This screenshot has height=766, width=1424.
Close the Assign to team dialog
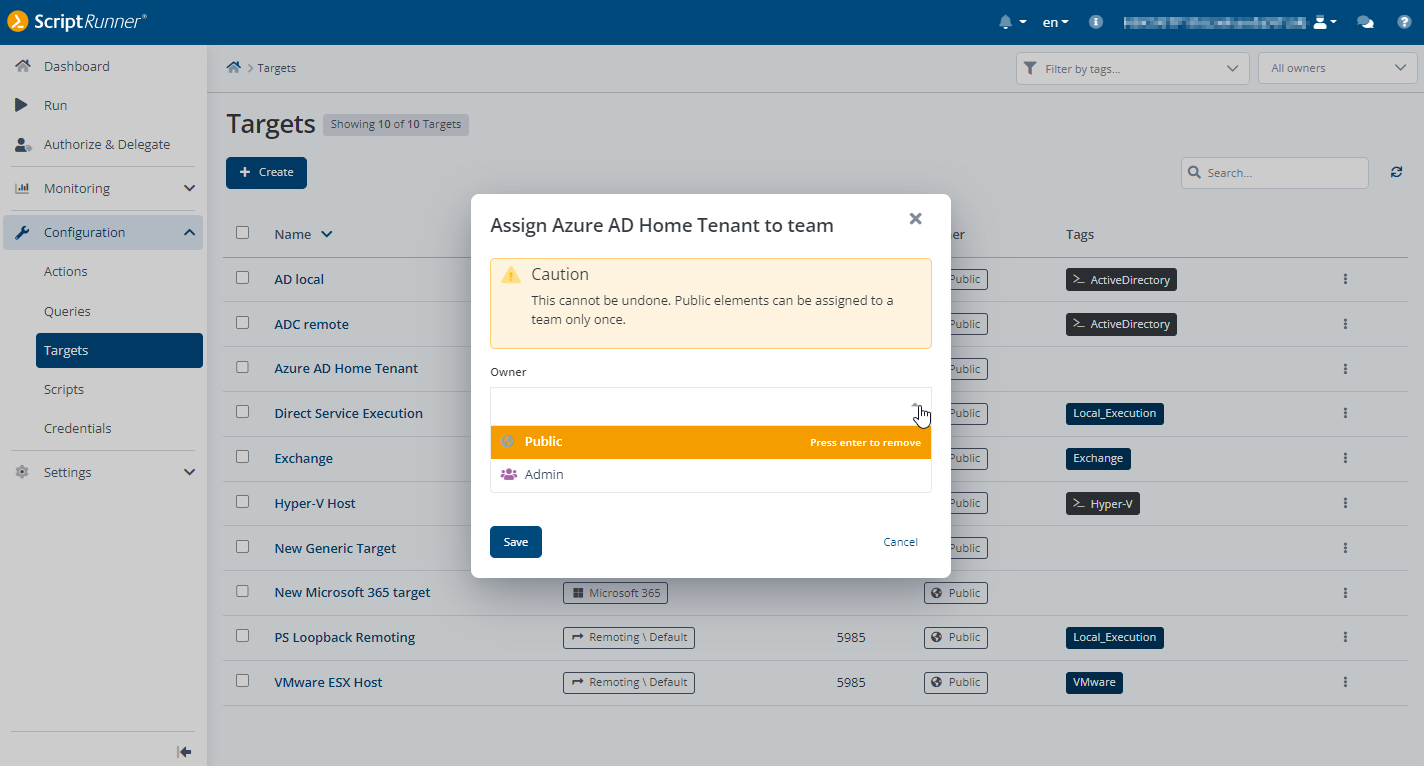915,218
